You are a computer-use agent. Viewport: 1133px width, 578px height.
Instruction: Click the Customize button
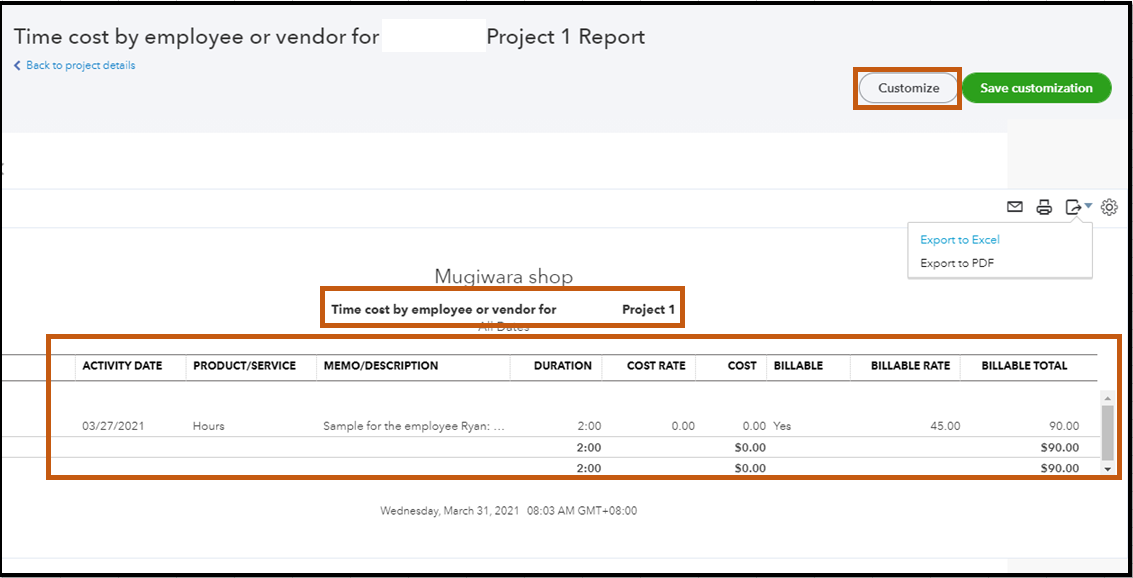tap(908, 87)
